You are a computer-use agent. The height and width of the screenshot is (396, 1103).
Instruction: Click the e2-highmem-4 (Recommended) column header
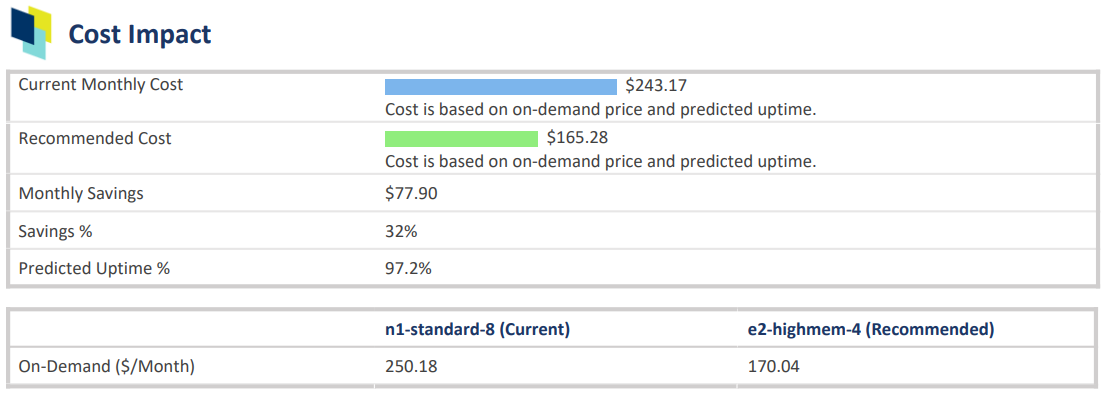[871, 330]
